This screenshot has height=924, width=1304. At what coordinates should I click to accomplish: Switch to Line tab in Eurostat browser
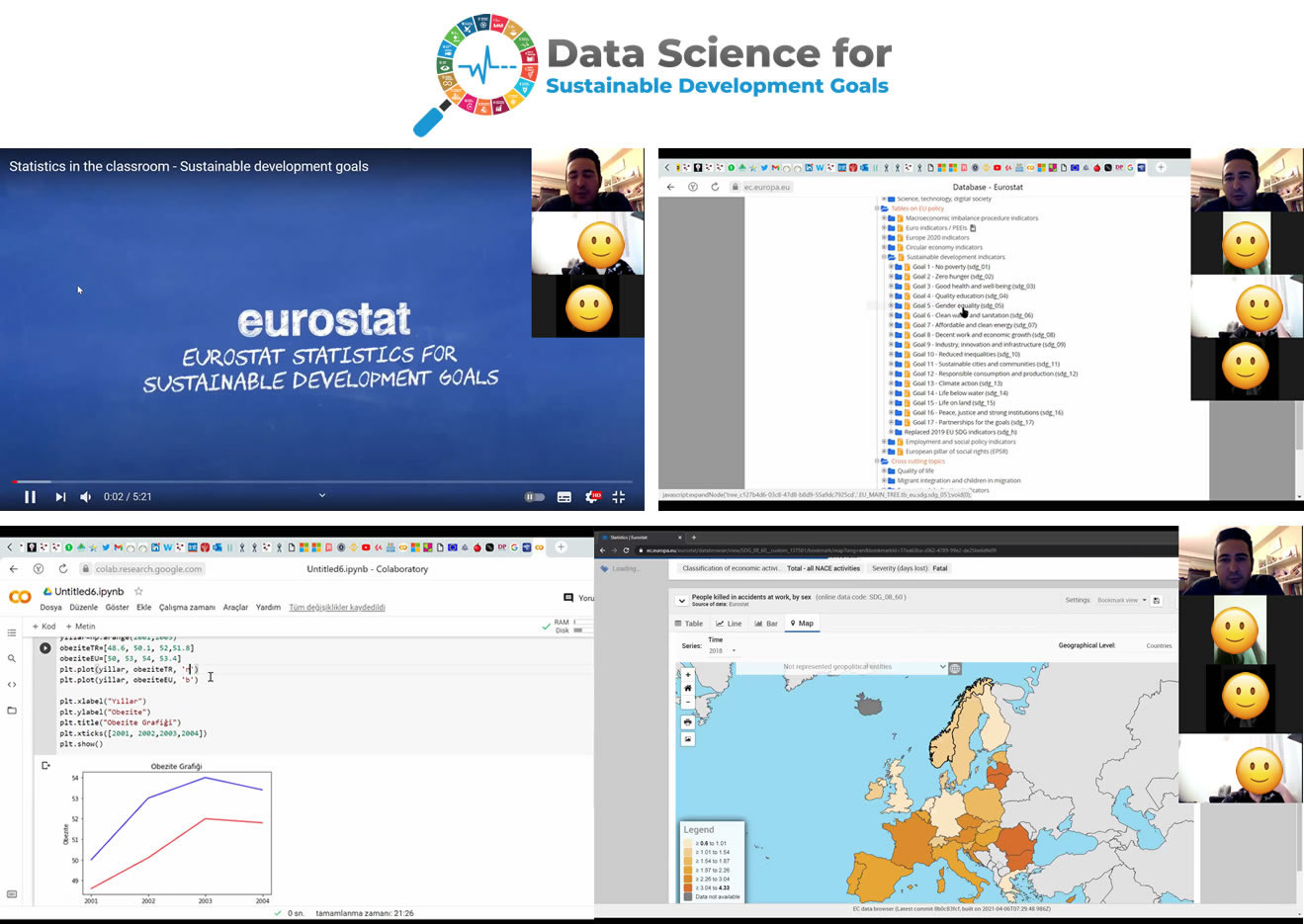(729, 624)
